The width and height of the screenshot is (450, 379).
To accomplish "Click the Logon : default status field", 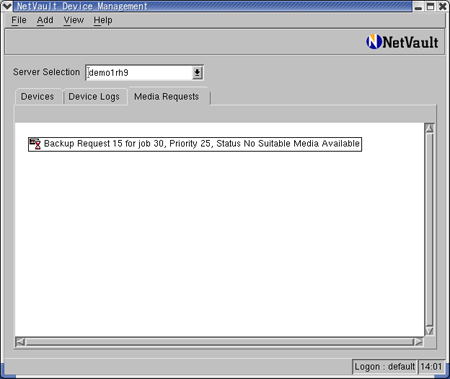I will tap(384, 367).
